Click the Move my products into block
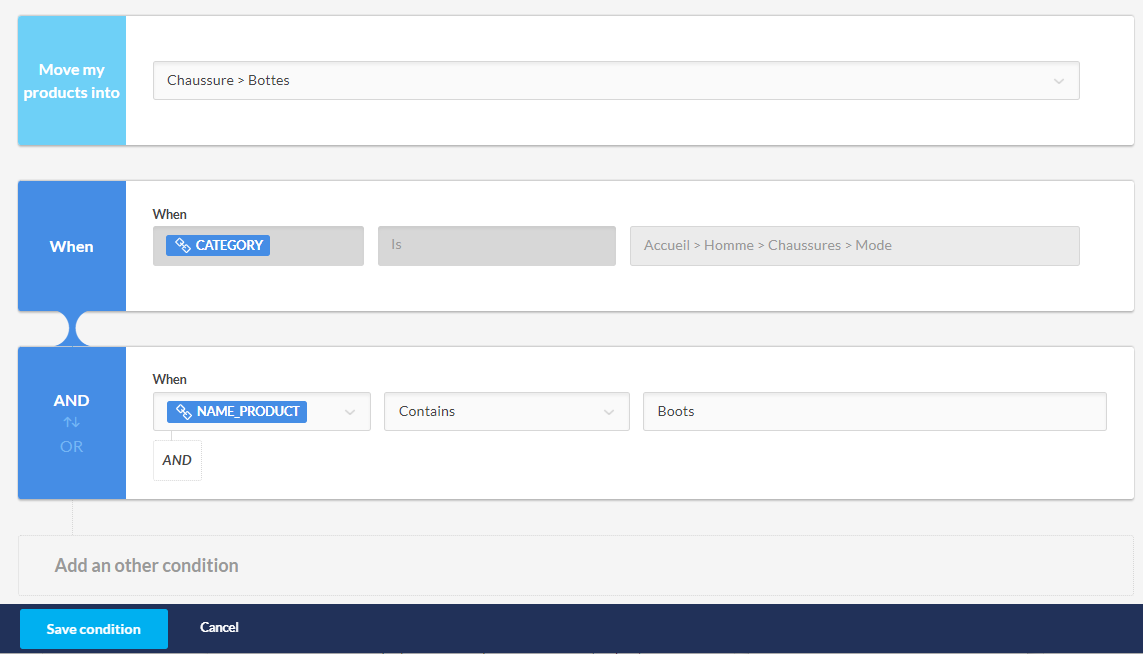1143x654 pixels. pyautogui.click(x=72, y=81)
